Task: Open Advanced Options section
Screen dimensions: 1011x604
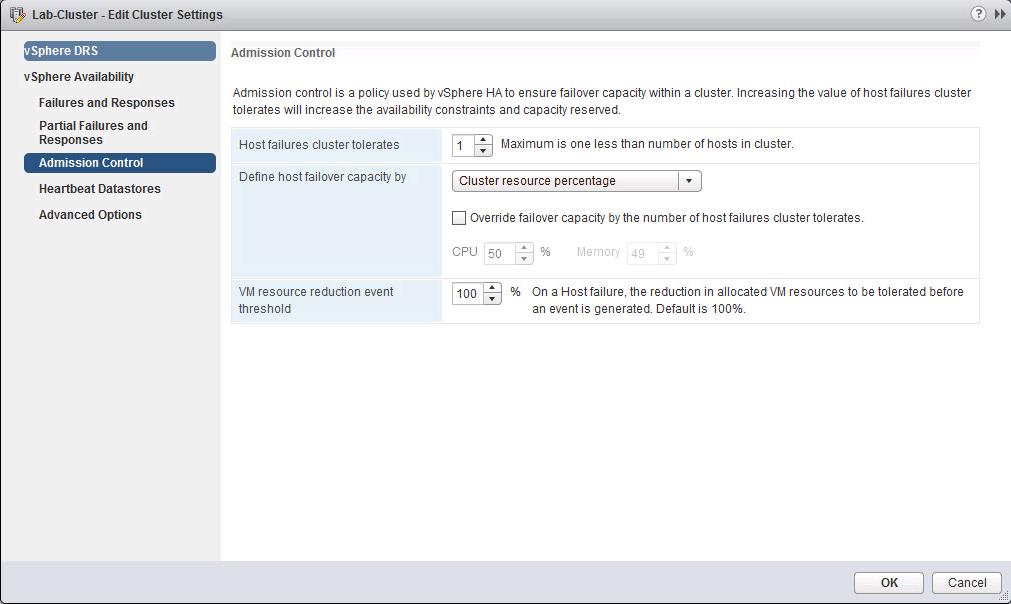Action: tap(90, 215)
